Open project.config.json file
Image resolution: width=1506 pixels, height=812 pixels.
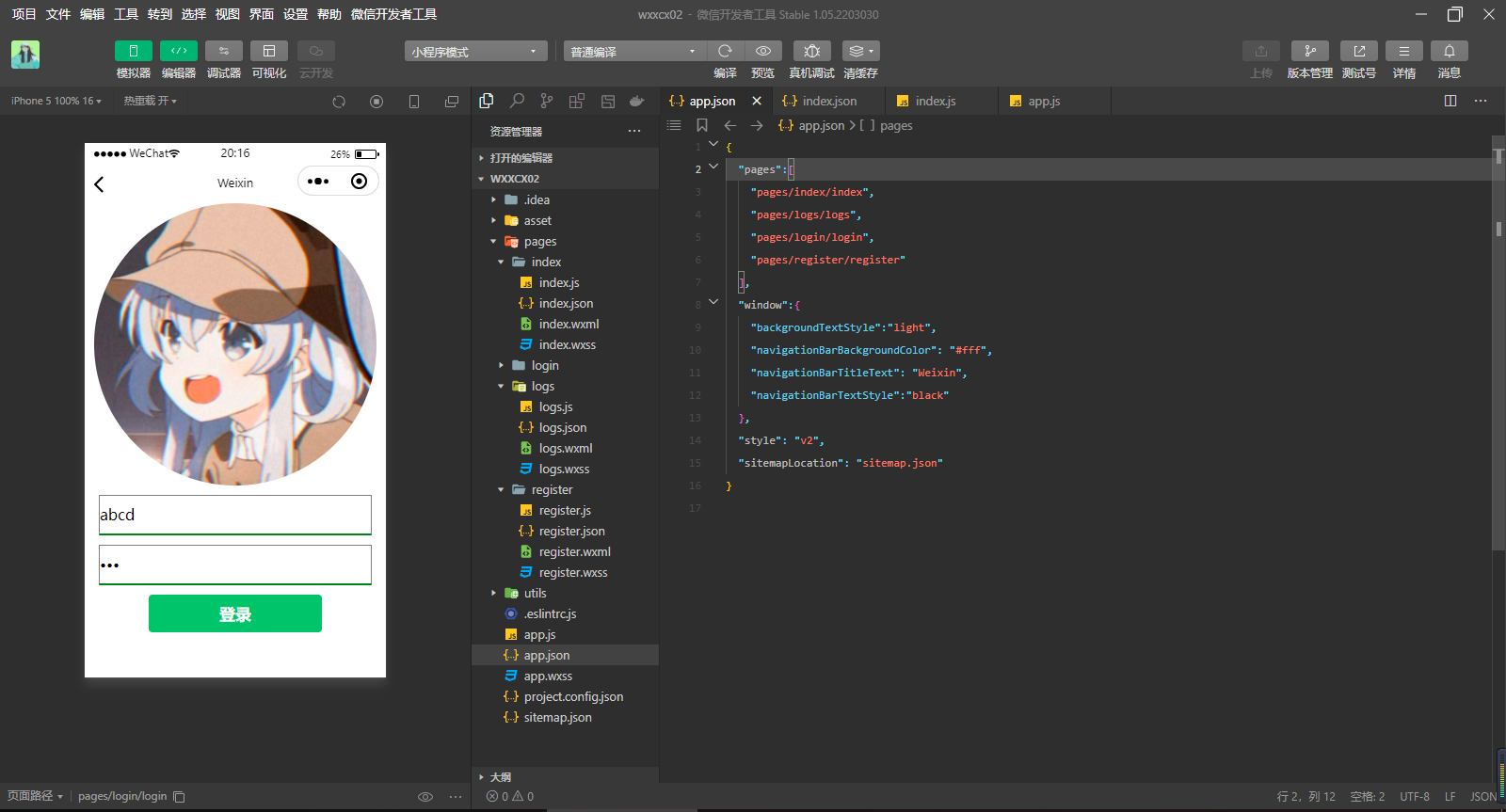pyautogui.click(x=565, y=696)
